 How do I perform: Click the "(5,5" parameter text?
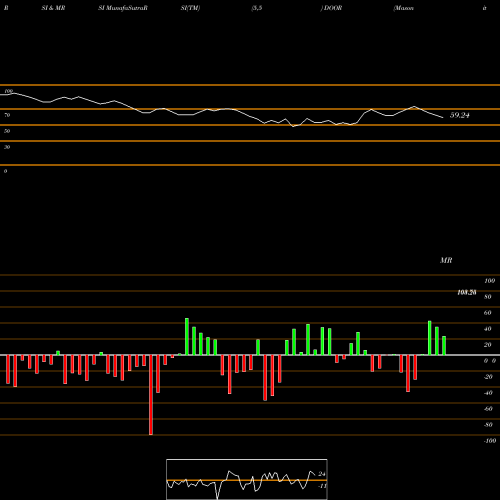(x=257, y=8)
